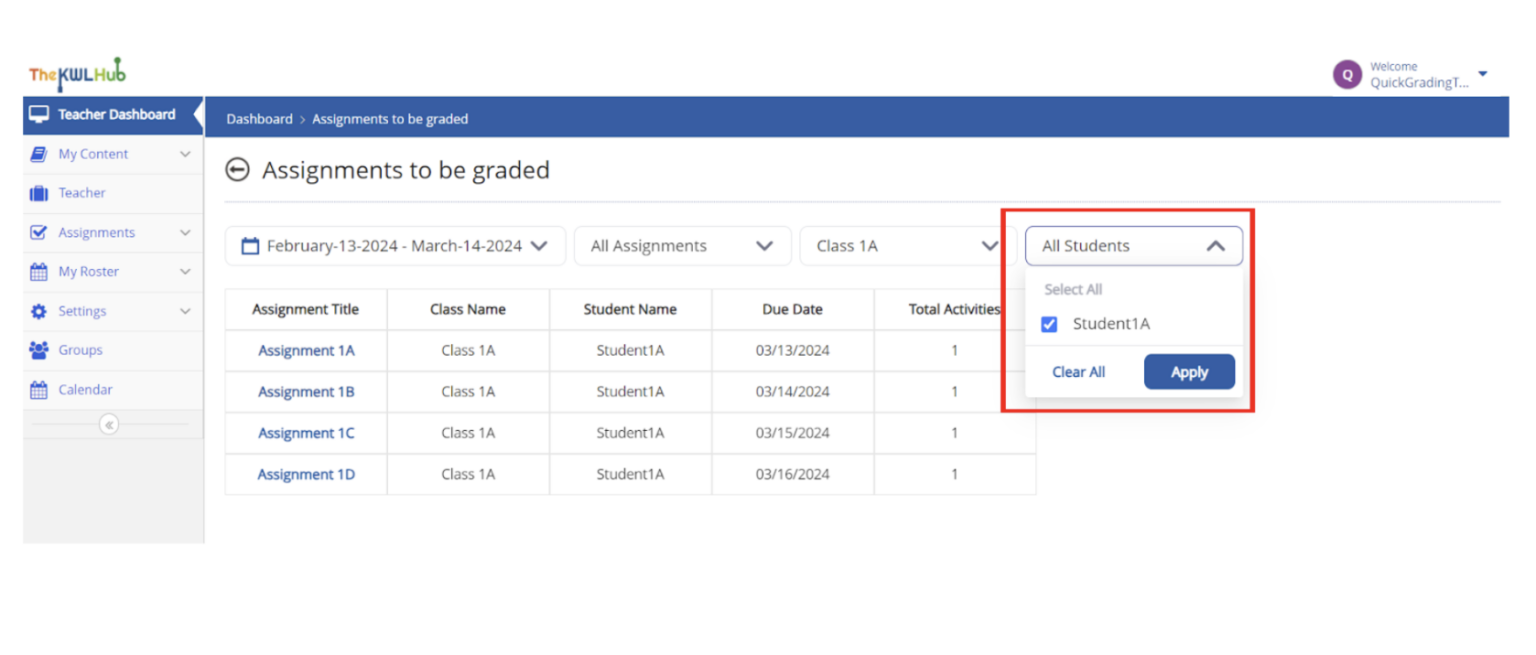Click the Apply button

(x=1189, y=372)
